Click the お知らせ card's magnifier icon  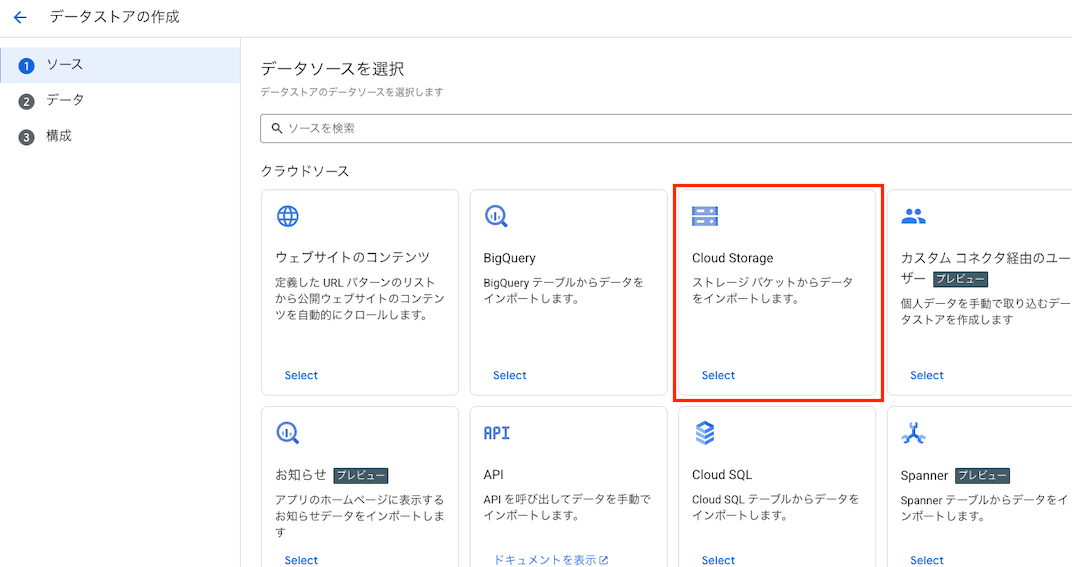(x=288, y=433)
